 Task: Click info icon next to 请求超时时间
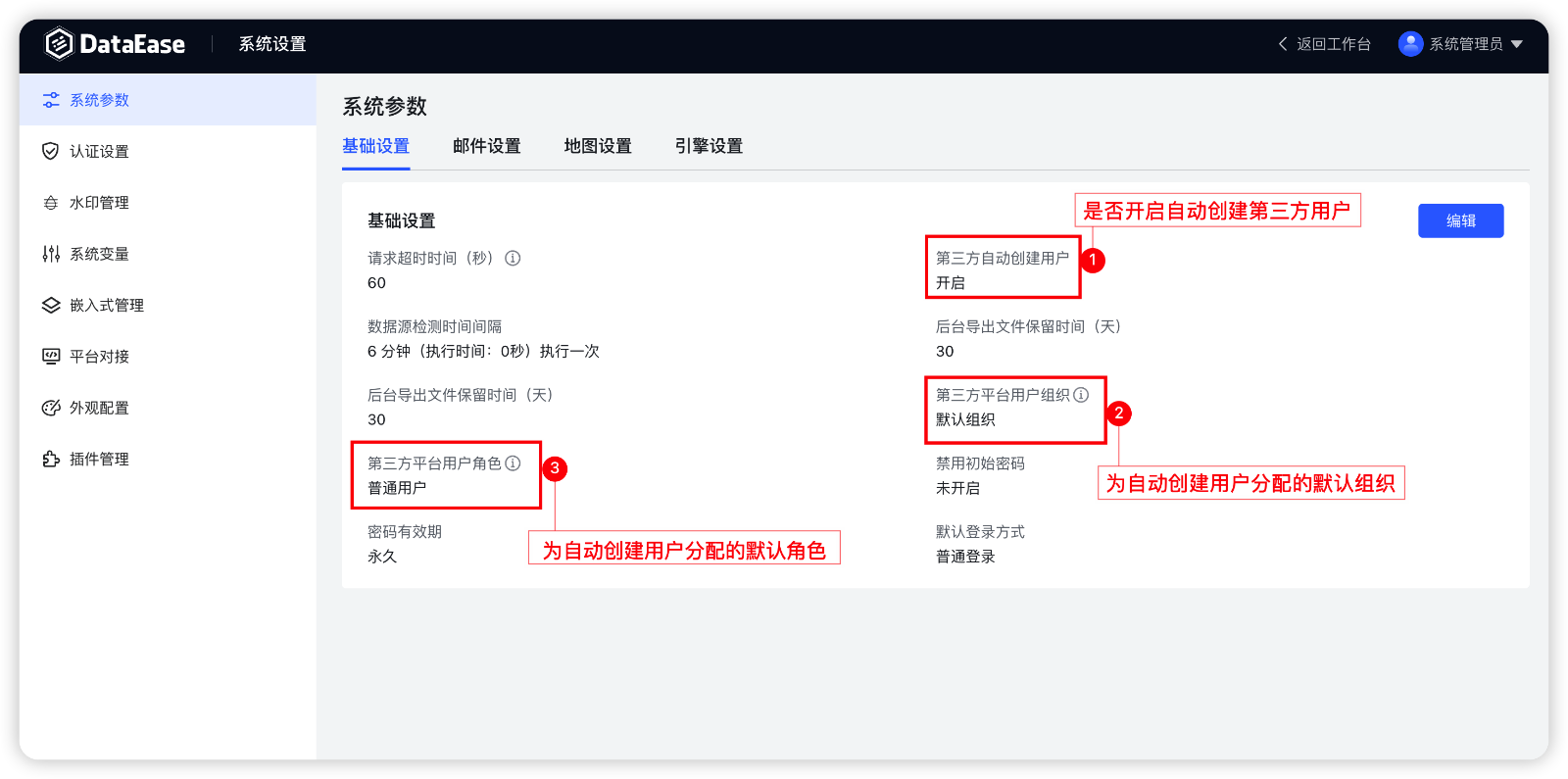pyautogui.click(x=513, y=258)
